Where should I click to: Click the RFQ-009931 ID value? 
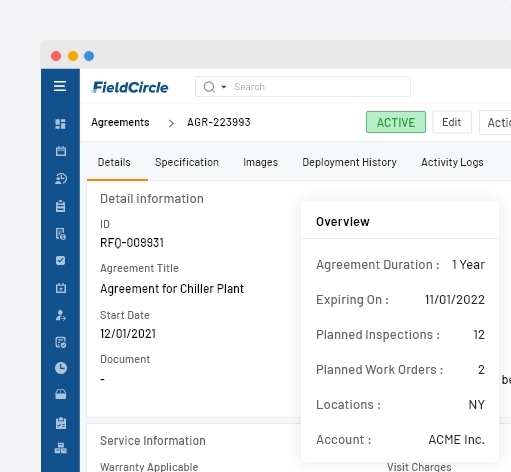point(132,243)
